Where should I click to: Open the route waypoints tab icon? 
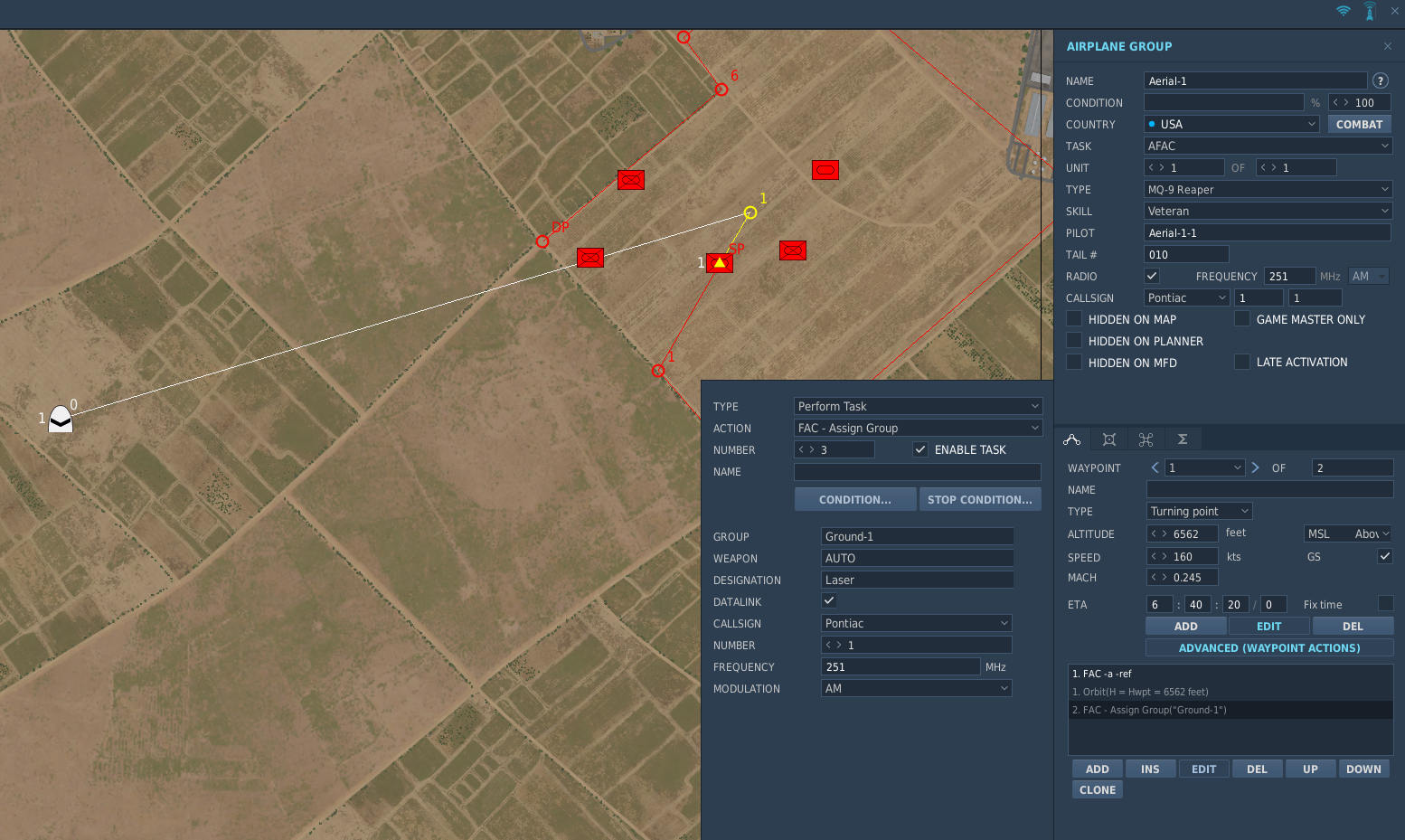pyautogui.click(x=1072, y=439)
